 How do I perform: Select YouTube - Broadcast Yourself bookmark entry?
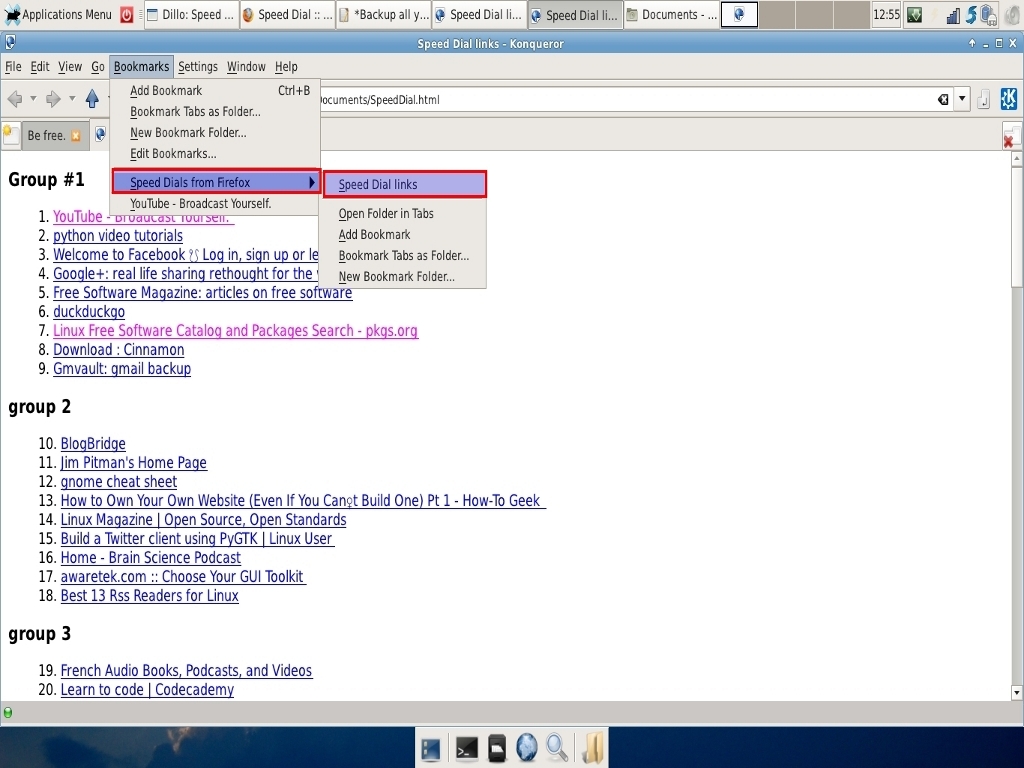216,204
